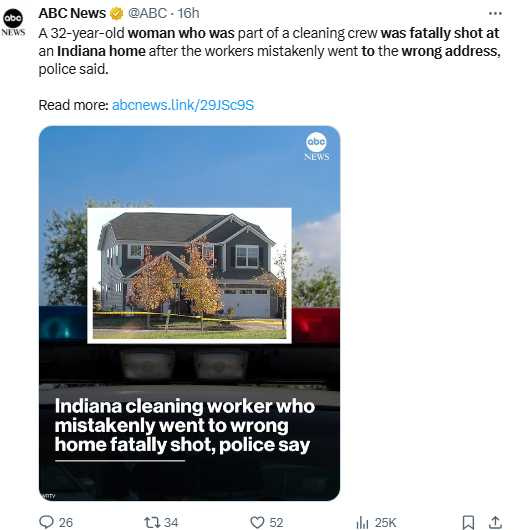
Task: Open the three-dot more options menu
Action: [x=495, y=13]
